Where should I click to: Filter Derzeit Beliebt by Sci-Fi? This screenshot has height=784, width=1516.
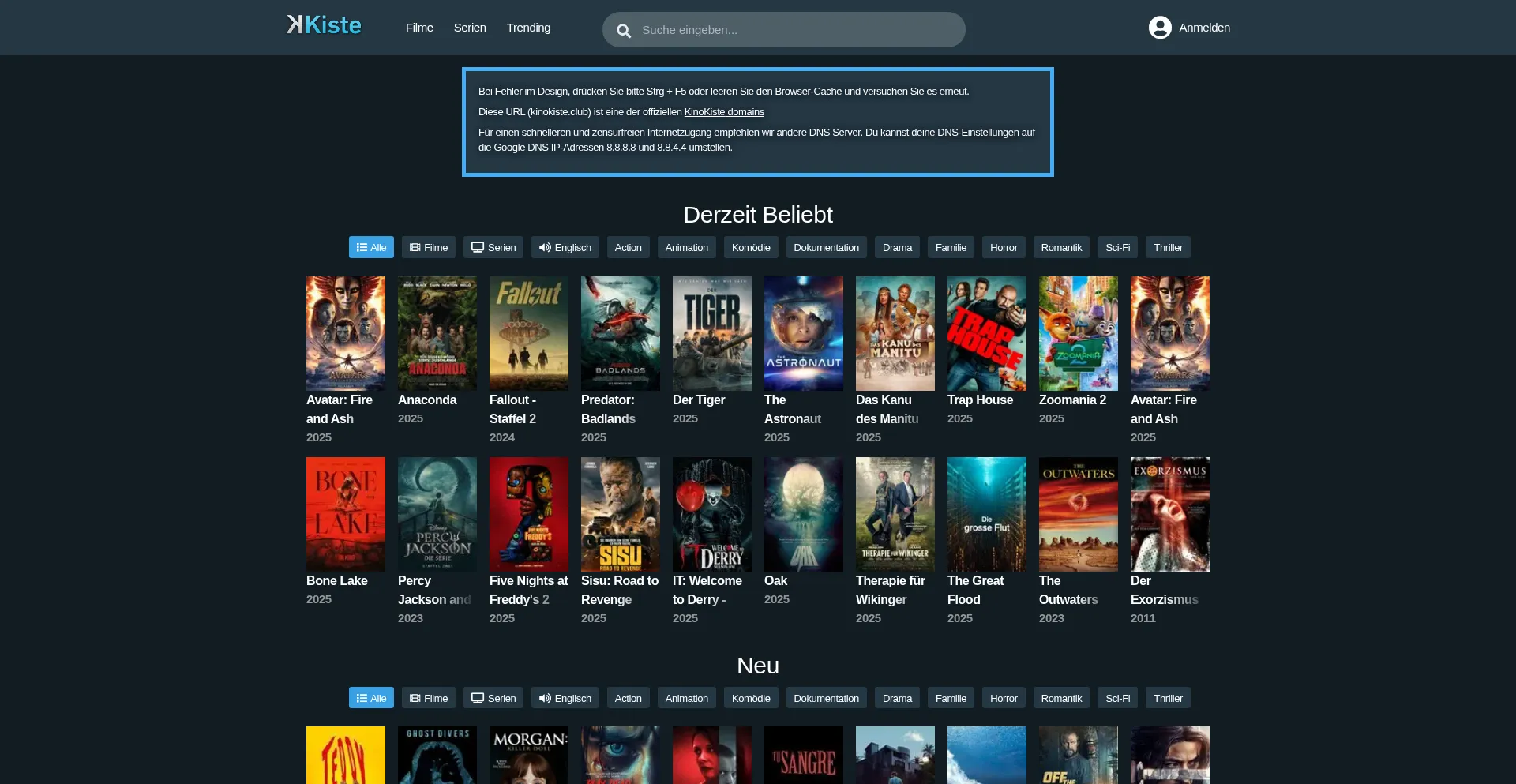point(1117,247)
